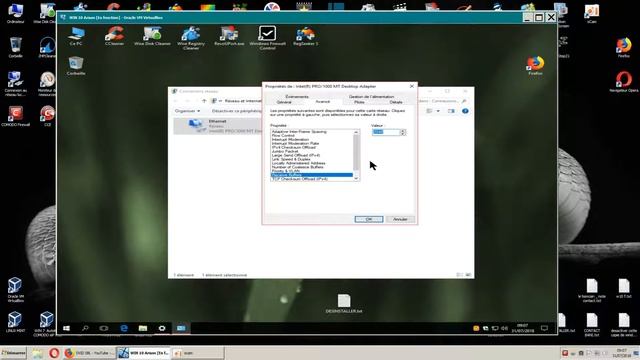Select Large Send Offload (IPv4) property
This screenshot has height=360, width=640.
[x=312, y=156]
